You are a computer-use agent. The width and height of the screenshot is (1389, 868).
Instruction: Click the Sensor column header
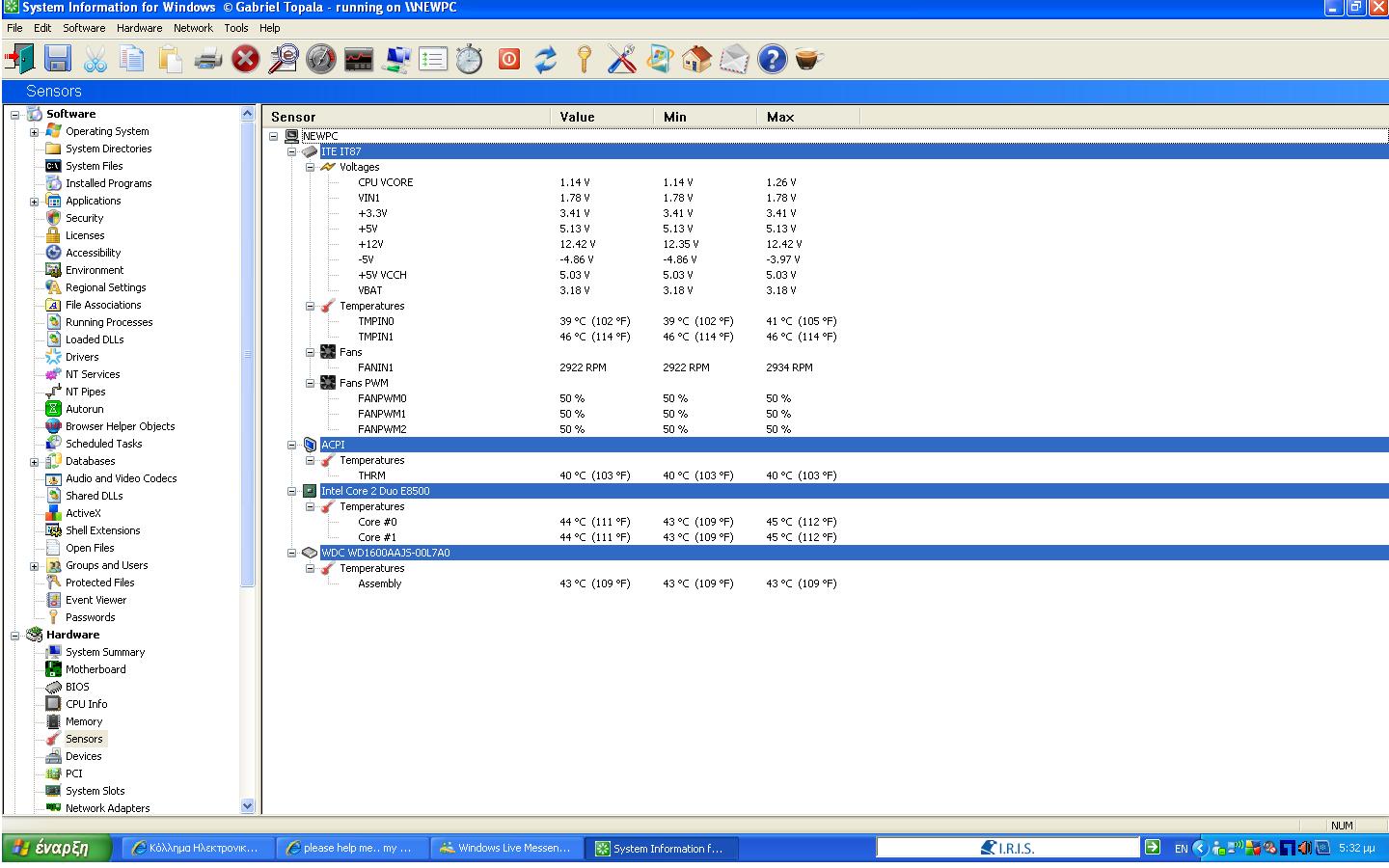(406, 117)
